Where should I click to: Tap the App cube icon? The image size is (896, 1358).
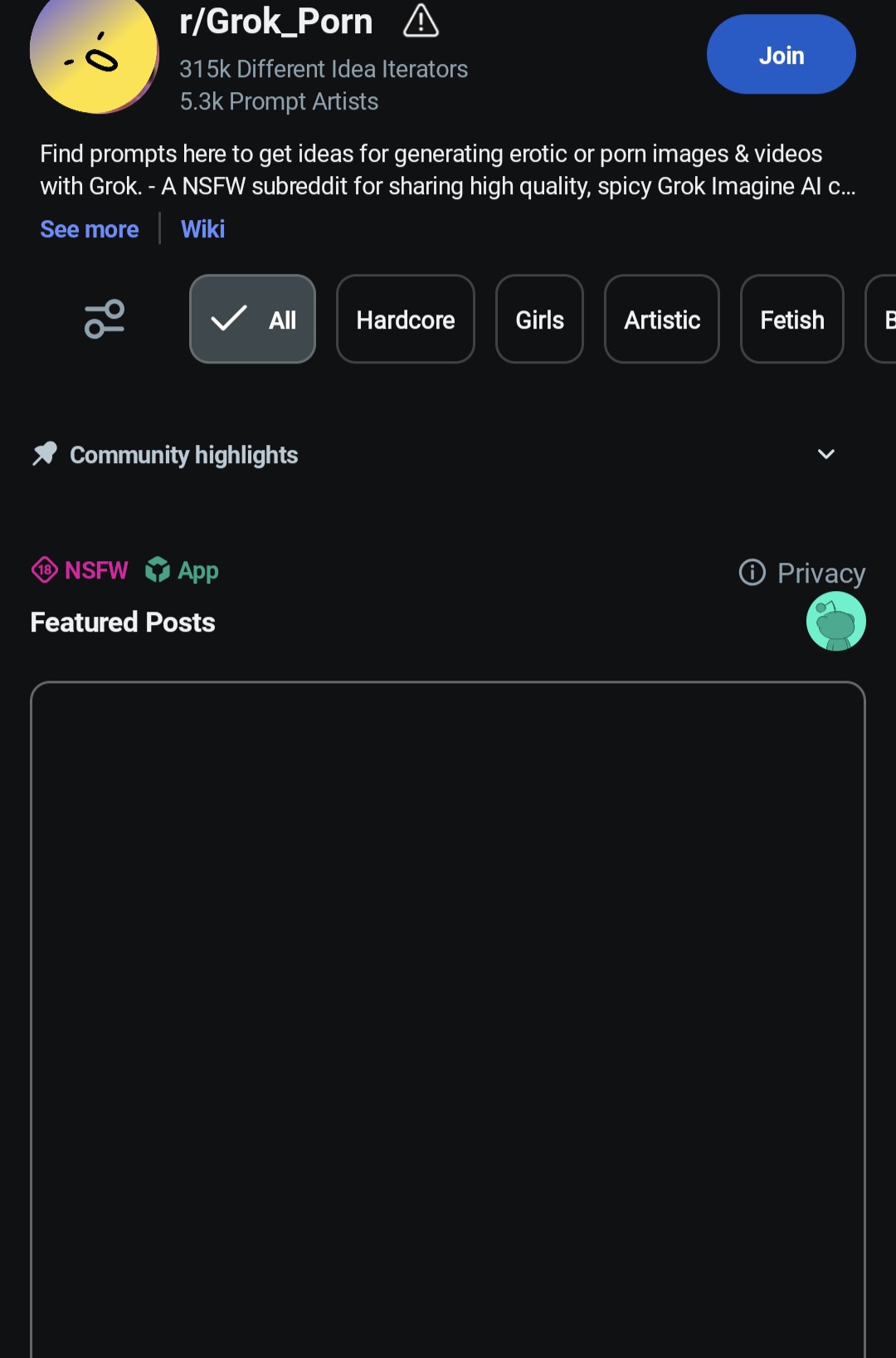point(158,570)
